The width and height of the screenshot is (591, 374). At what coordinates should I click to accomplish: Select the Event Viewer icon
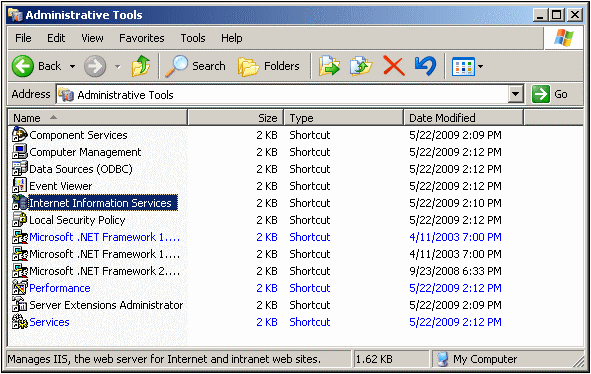(20, 185)
